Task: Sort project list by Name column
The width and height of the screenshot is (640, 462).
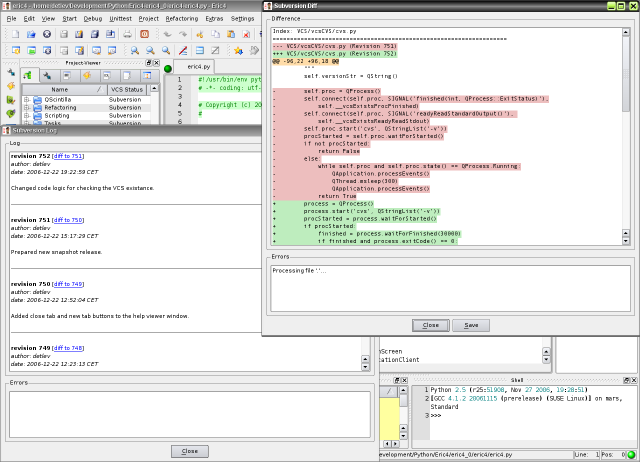Action: [x=64, y=89]
